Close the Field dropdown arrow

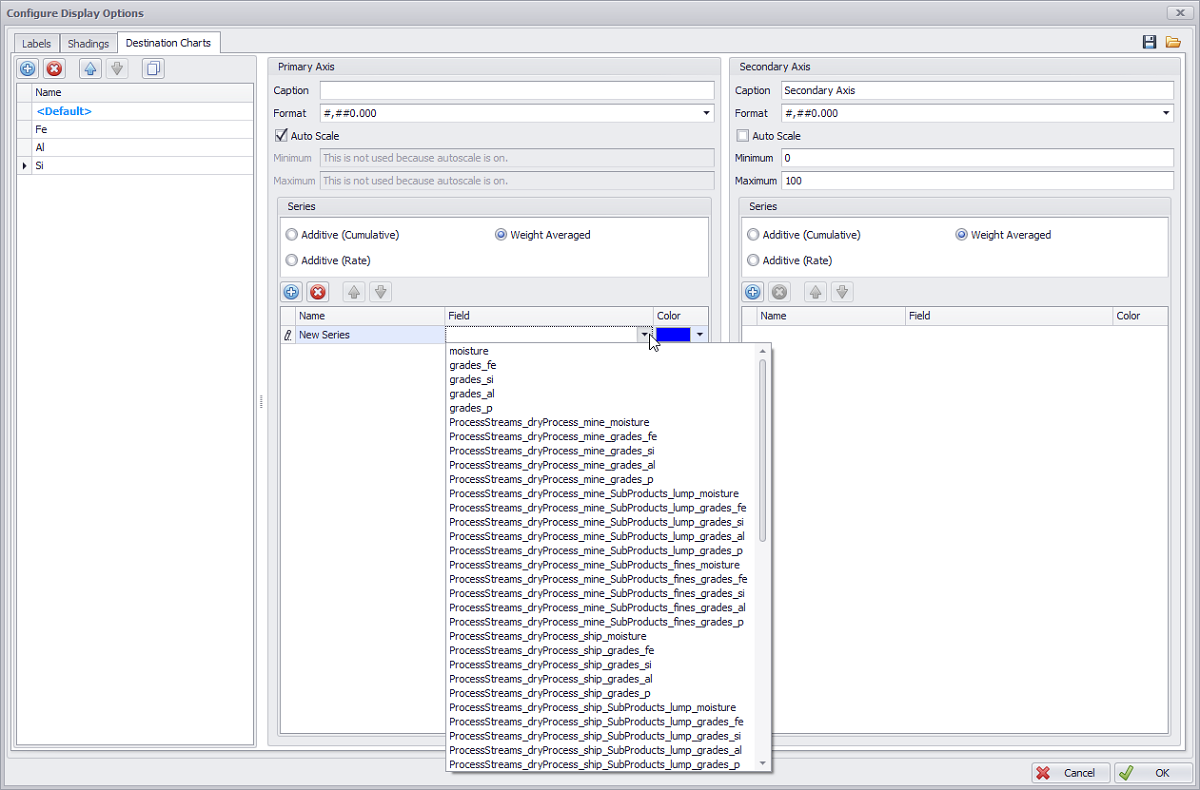(x=644, y=335)
